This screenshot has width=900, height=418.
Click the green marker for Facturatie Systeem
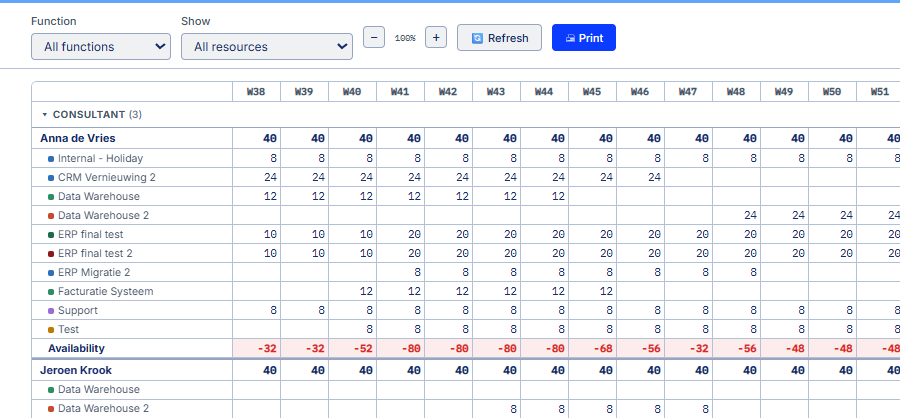(51, 292)
